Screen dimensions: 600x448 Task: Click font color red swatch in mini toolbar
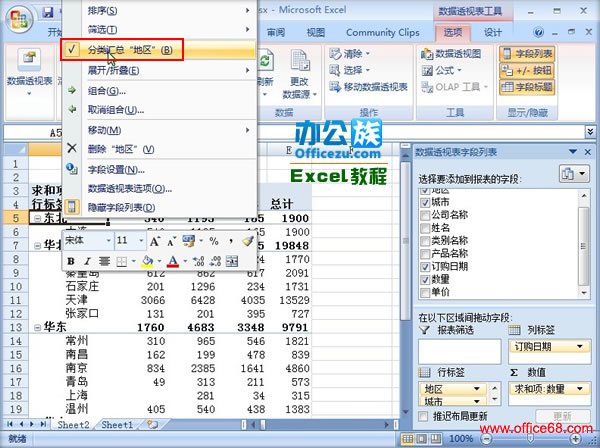pyautogui.click(x=173, y=261)
